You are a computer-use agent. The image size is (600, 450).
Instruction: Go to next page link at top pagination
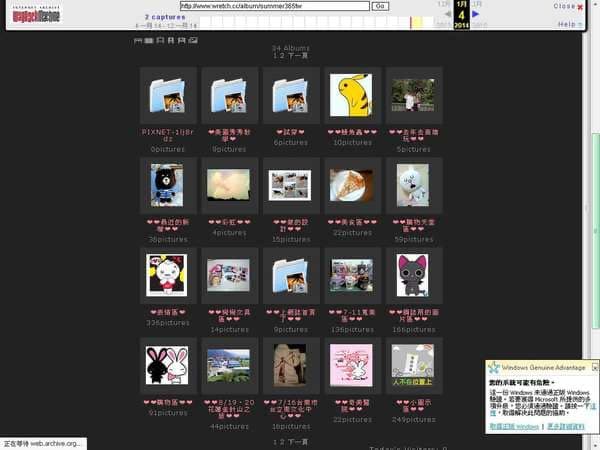tap(298, 56)
